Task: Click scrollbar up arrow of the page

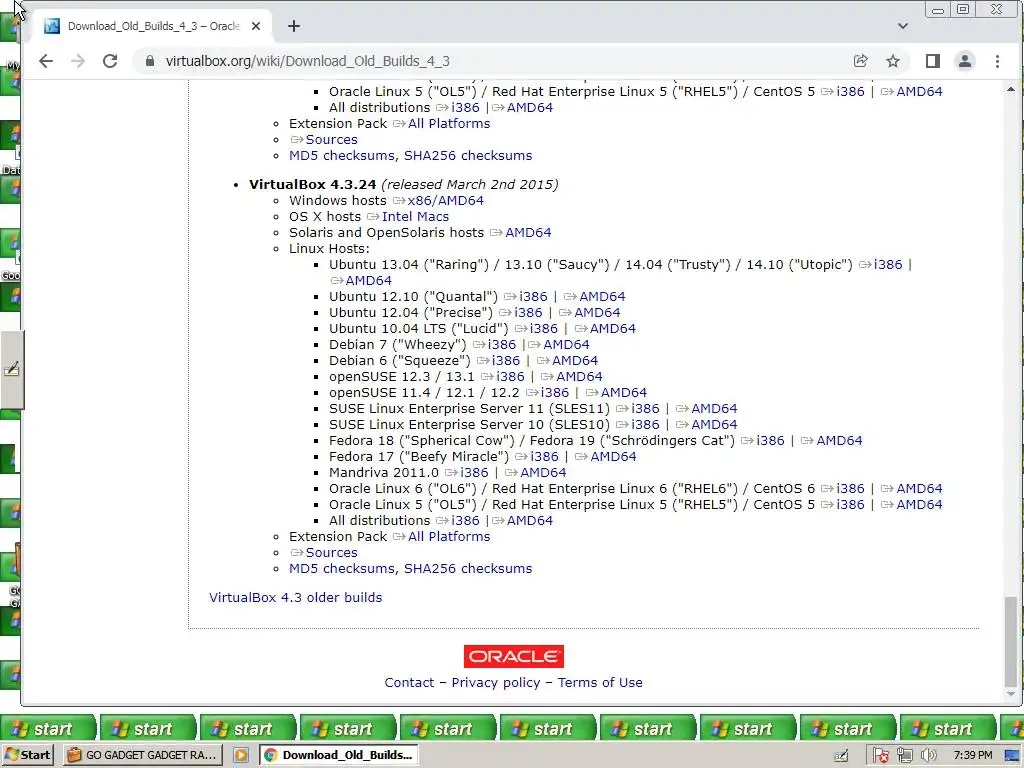Action: [x=1010, y=89]
